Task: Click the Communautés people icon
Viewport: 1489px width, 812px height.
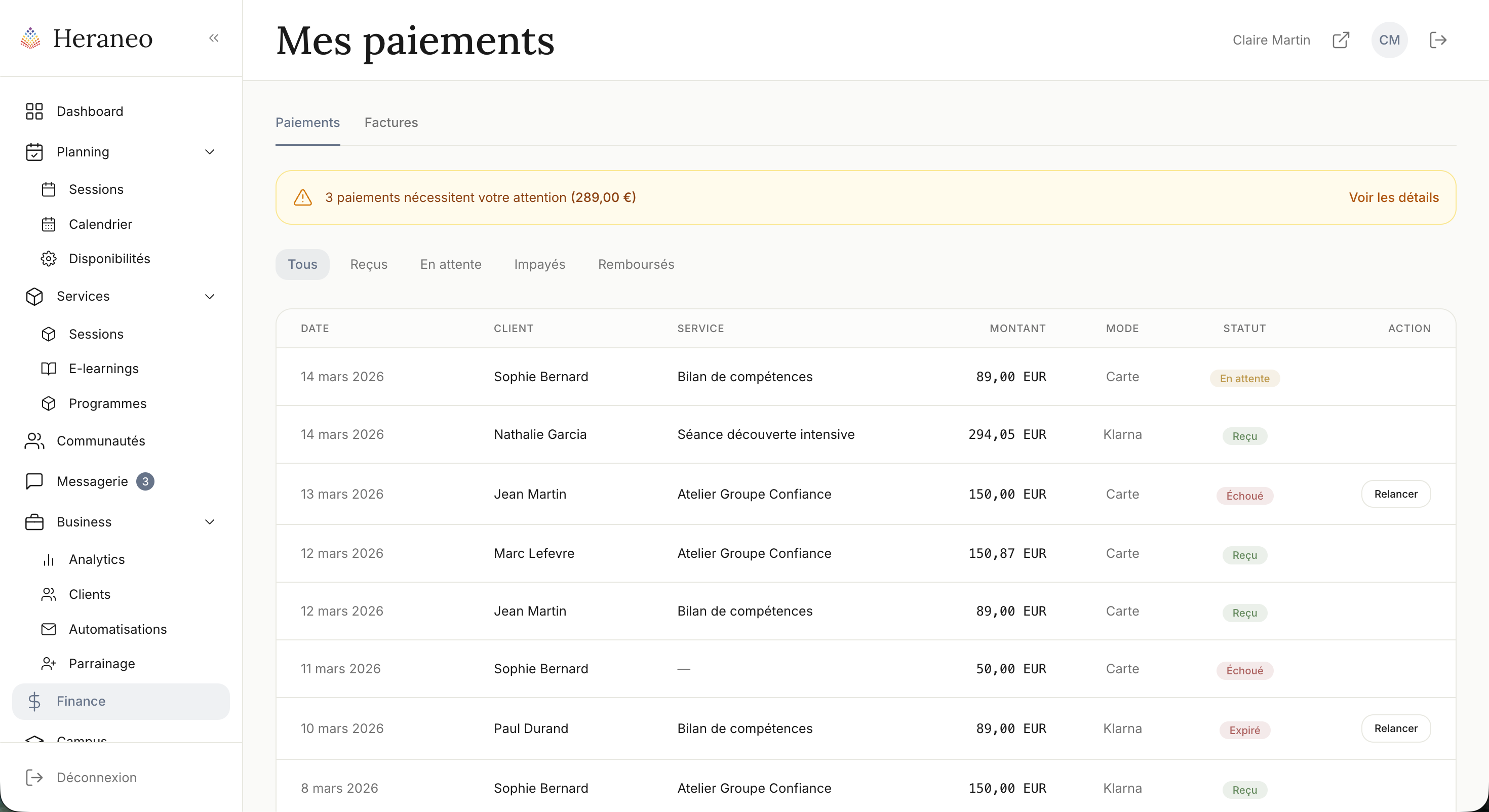Action: coord(34,441)
